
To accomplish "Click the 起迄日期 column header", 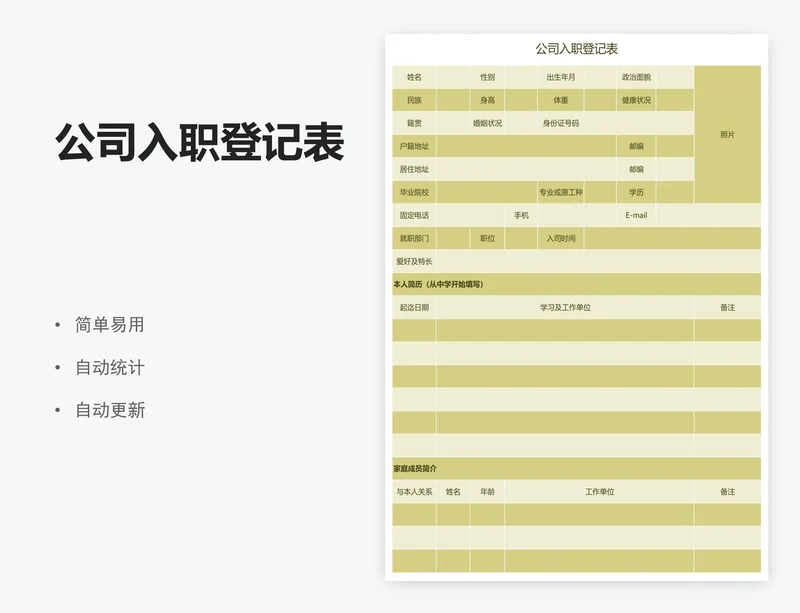I will tap(414, 307).
